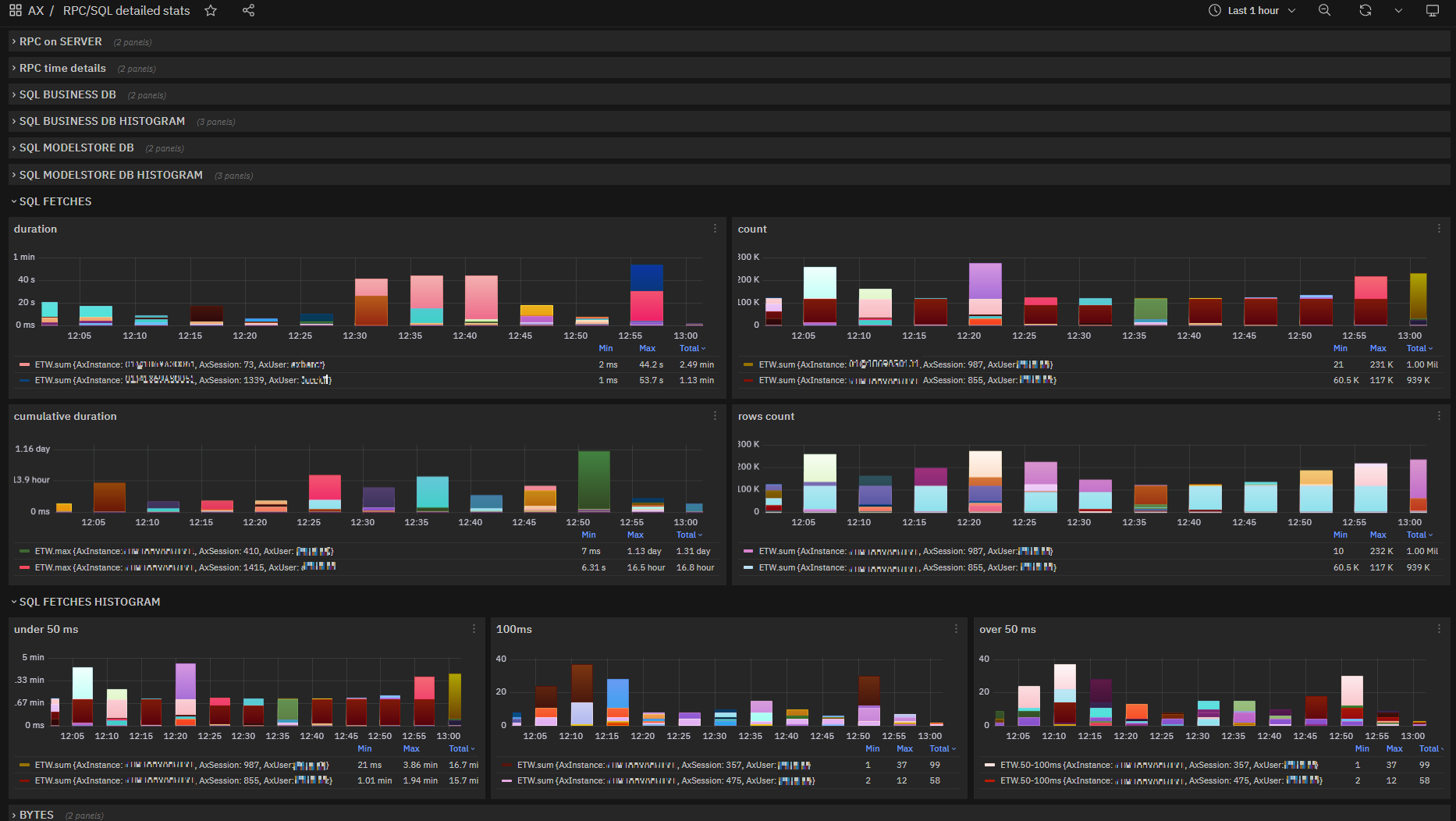The width and height of the screenshot is (1456, 821).
Task: Open the dashboards grid menu icon
Action: pyautogui.click(x=16, y=10)
